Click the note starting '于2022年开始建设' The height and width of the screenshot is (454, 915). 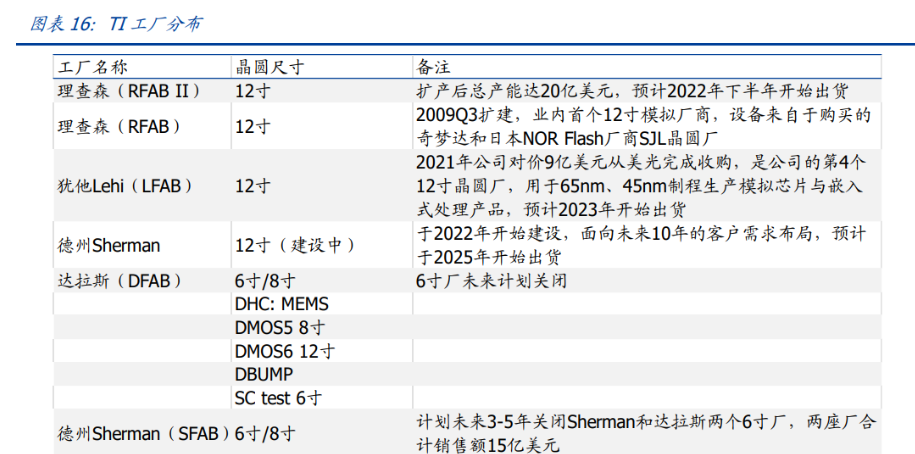pyautogui.click(x=641, y=234)
